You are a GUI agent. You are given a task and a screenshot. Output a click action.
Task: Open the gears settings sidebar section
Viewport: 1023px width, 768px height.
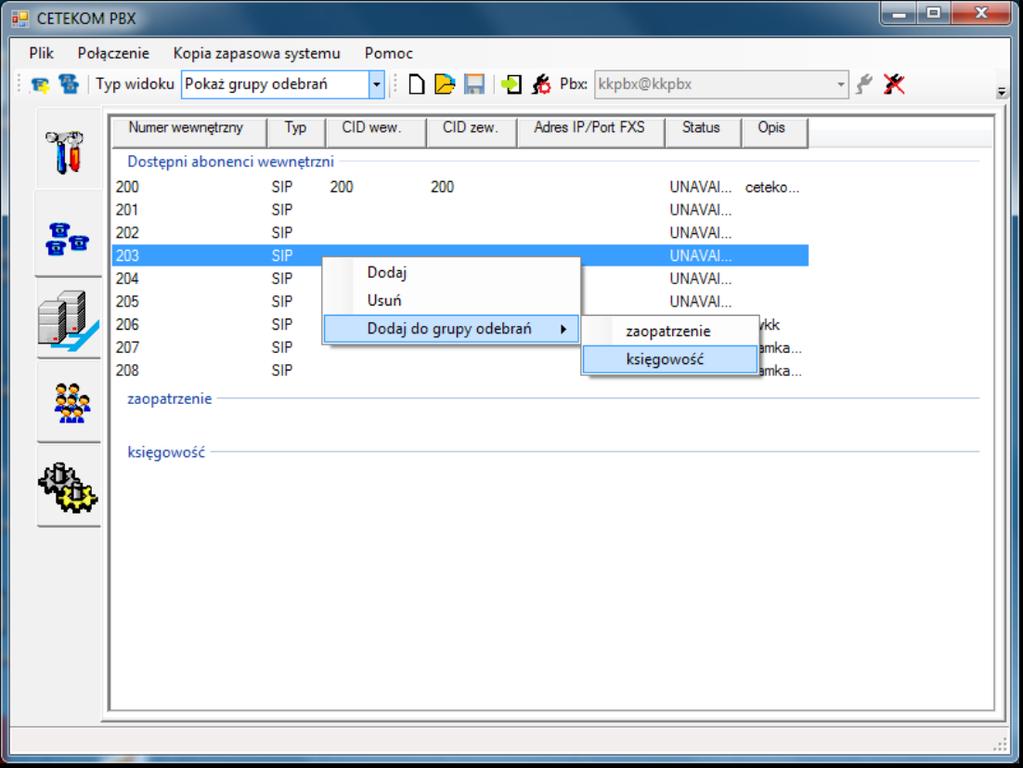tap(69, 487)
